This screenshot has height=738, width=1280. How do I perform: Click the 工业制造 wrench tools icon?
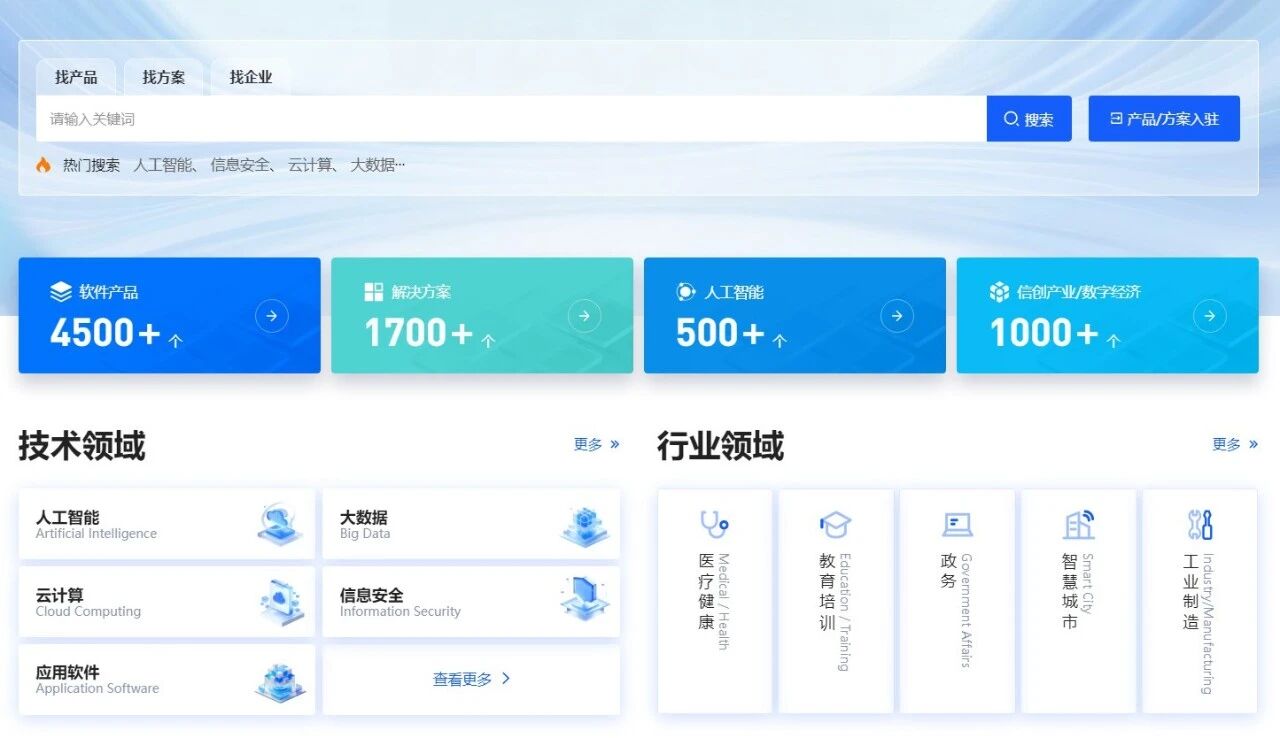(x=1199, y=524)
